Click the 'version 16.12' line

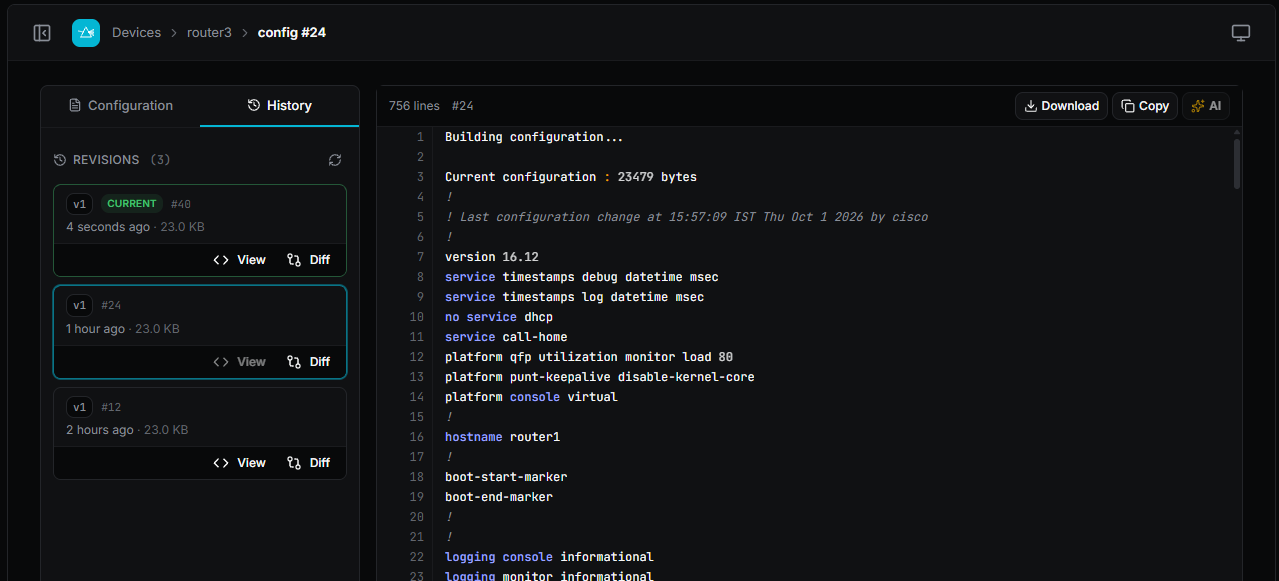tap(492, 257)
